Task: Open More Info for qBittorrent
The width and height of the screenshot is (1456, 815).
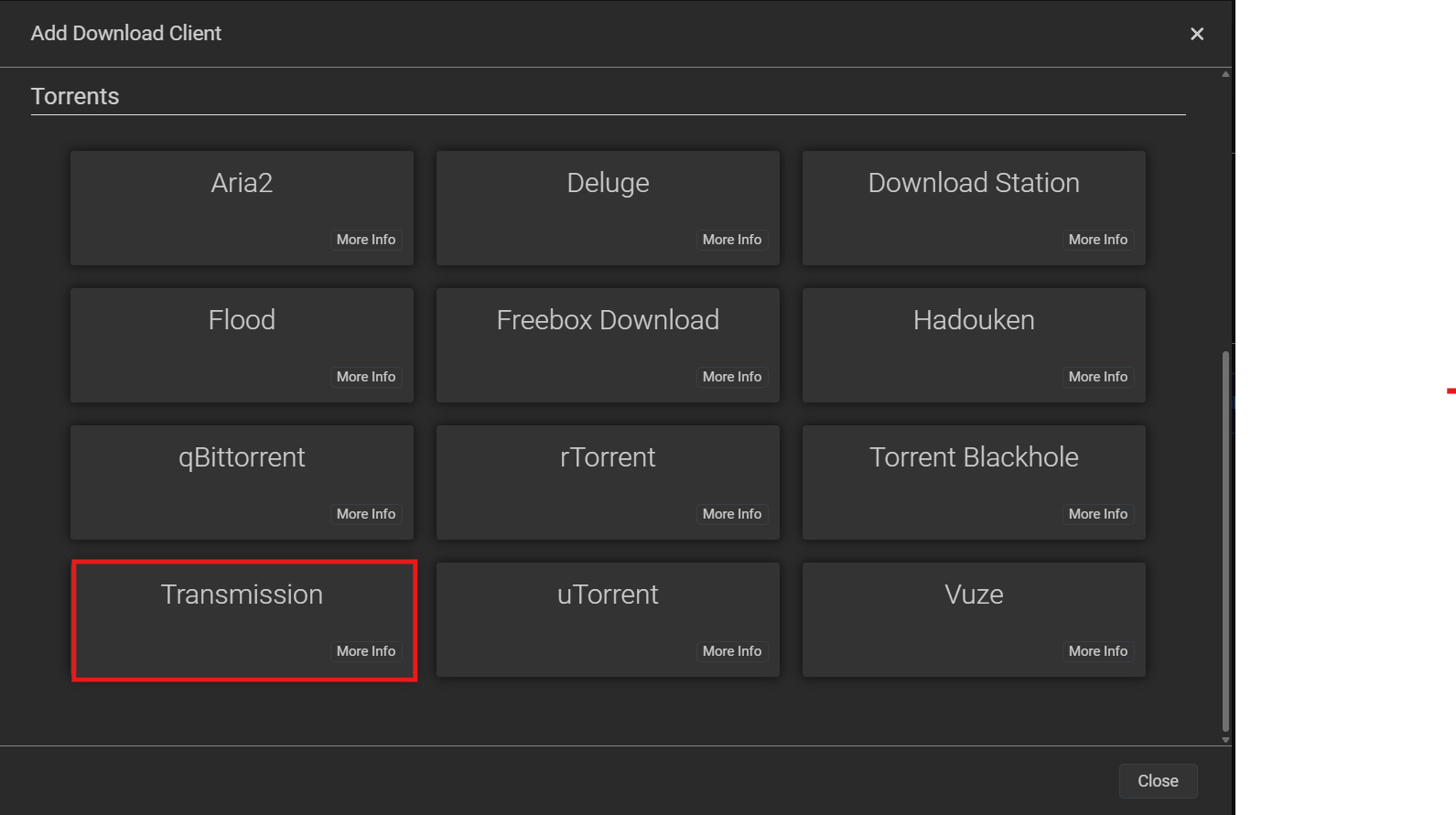Action: coord(366,514)
